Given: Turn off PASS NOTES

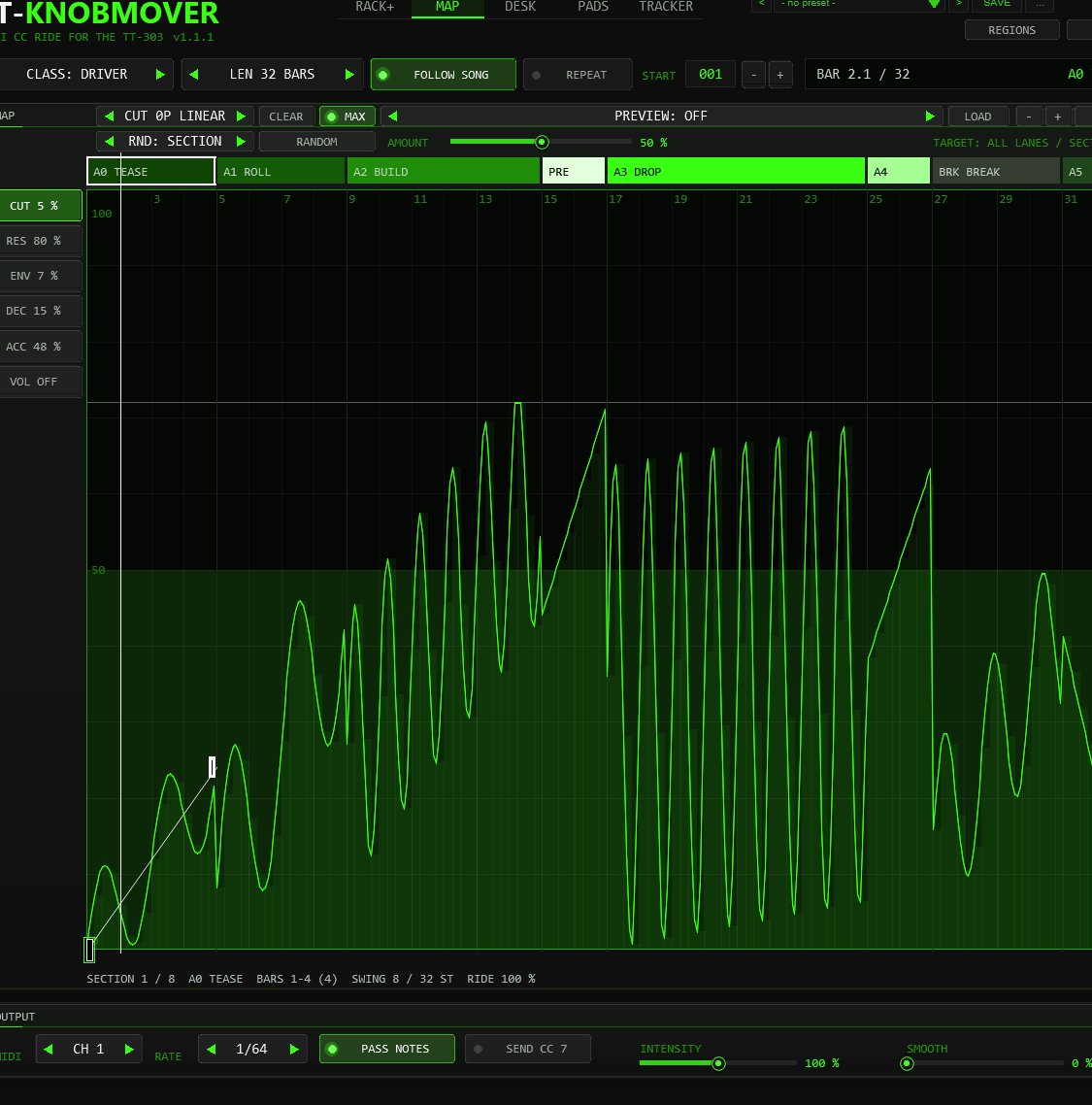Looking at the screenshot, I should [386, 1049].
